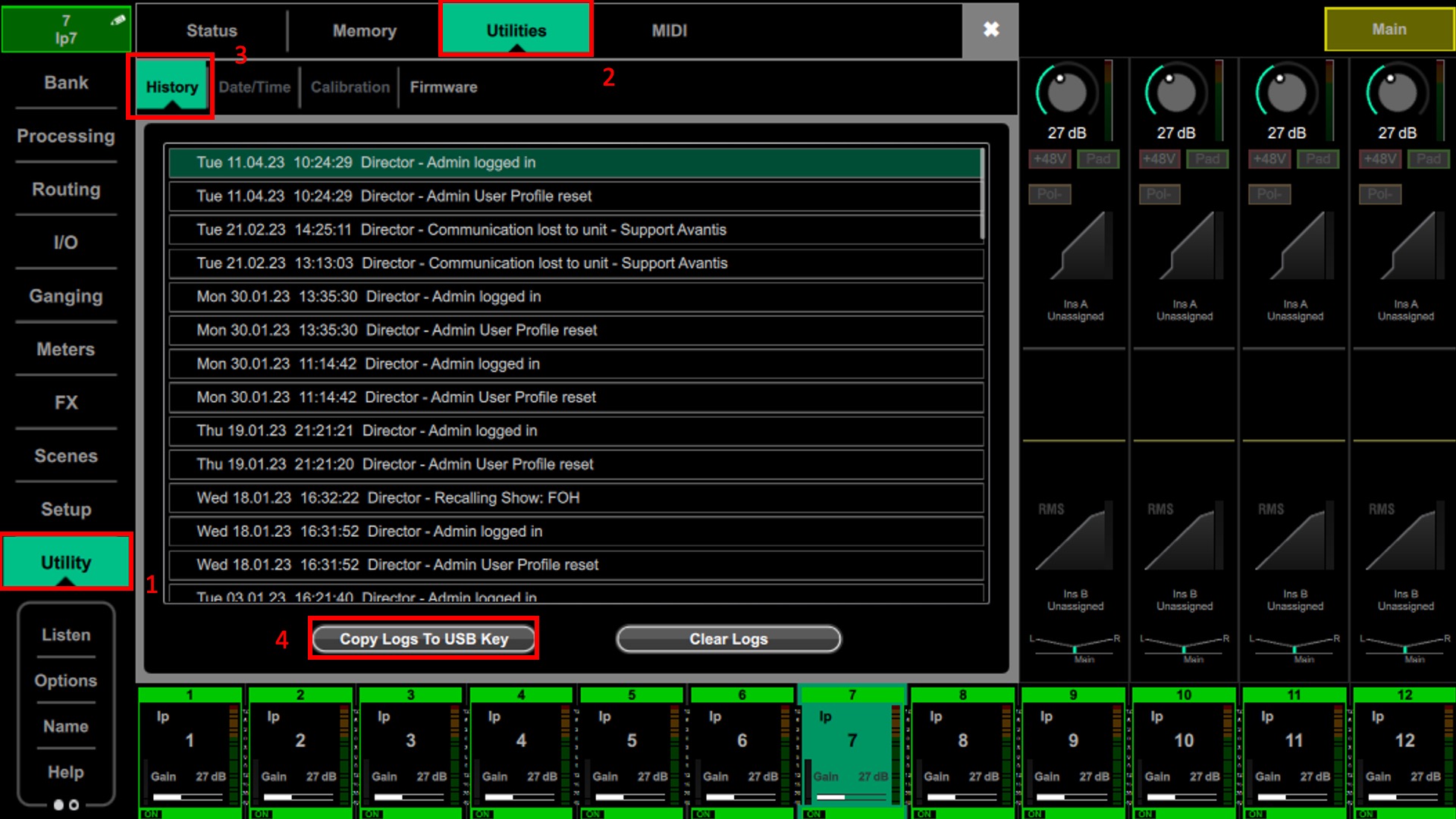
Task: Click Copy Logs To USB Key
Action: click(423, 639)
